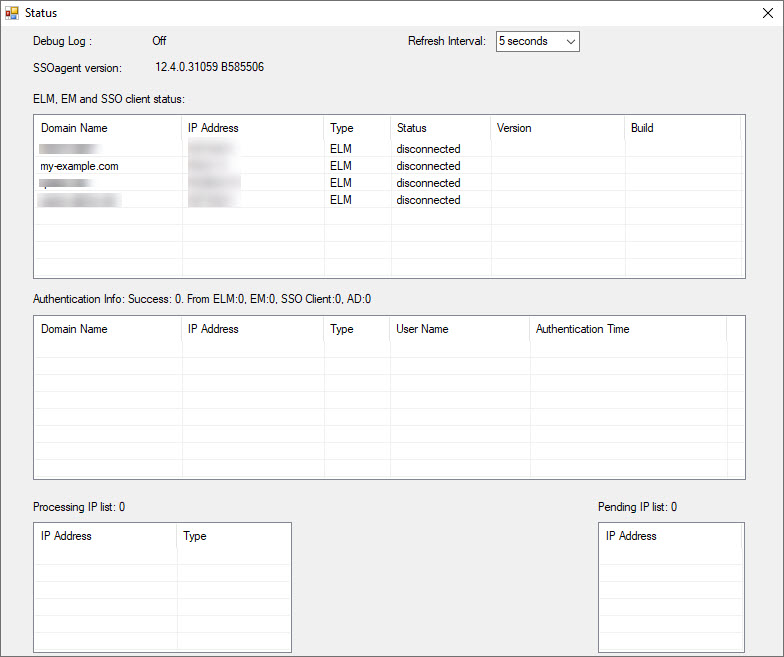This screenshot has height=657, width=784.
Task: Click the Status window title bar icon
Action: coord(12,13)
